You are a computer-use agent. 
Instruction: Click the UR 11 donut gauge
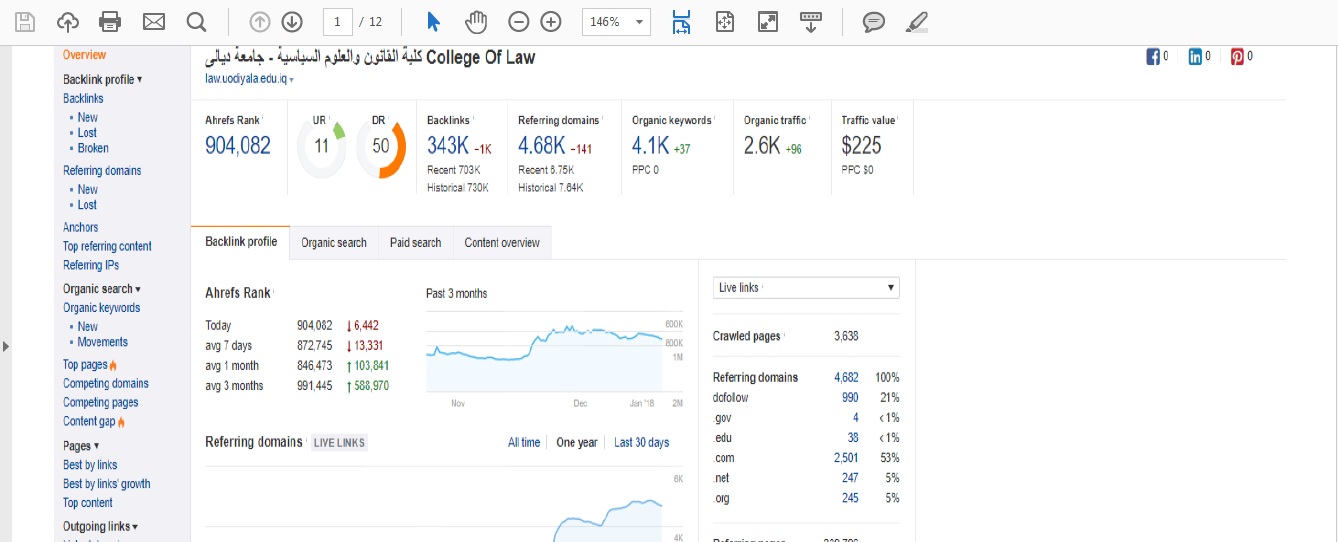pos(321,147)
